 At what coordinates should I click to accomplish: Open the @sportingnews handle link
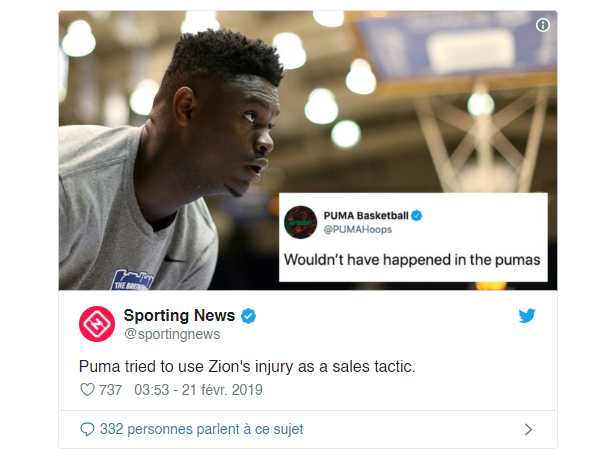[x=172, y=334]
